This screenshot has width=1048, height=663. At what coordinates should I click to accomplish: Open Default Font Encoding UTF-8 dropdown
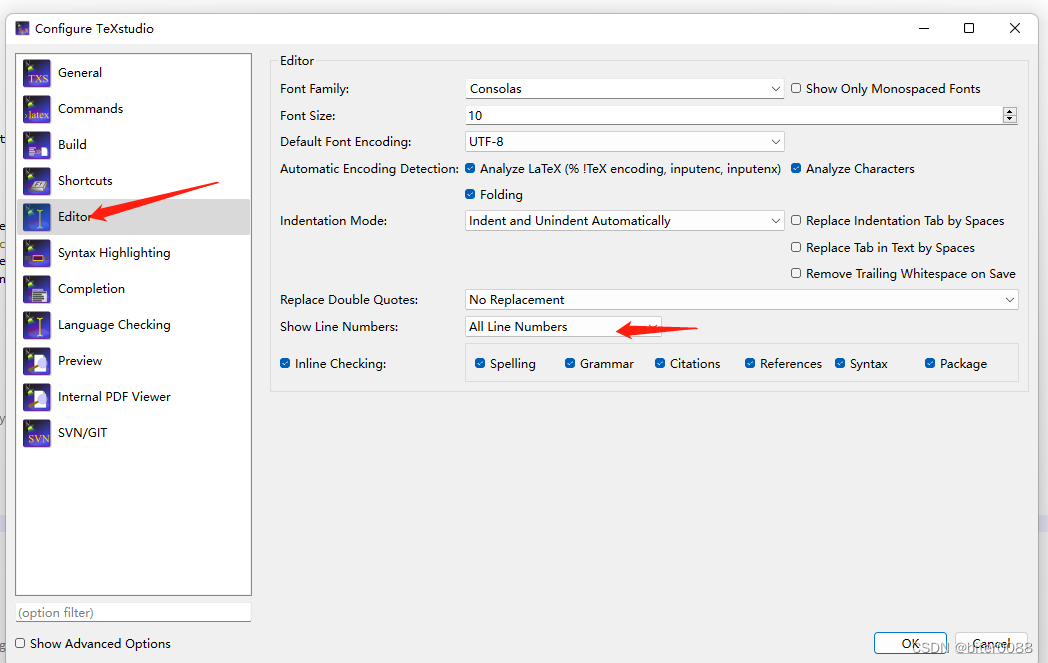coord(624,142)
